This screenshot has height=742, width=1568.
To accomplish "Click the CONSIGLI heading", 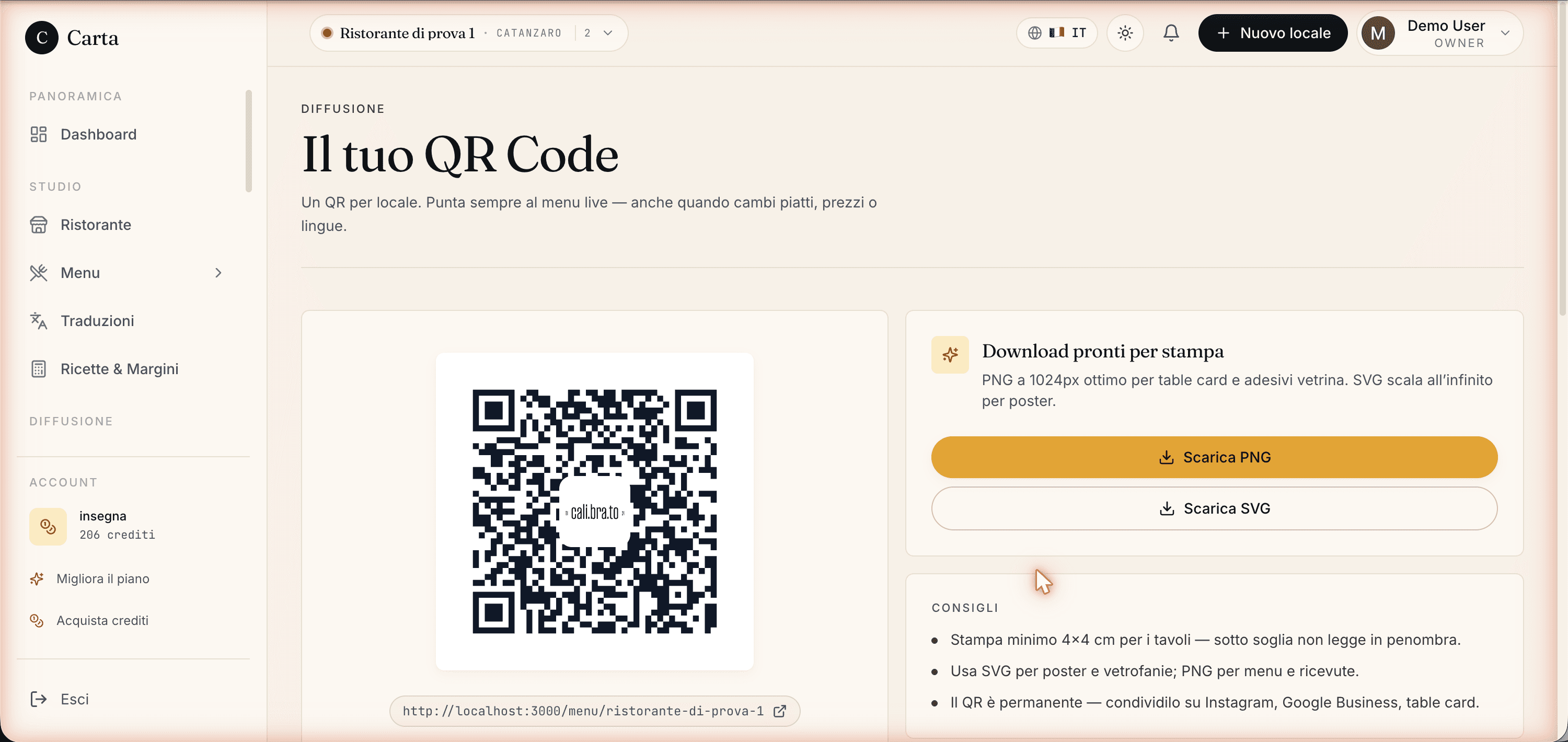I will [x=965, y=608].
